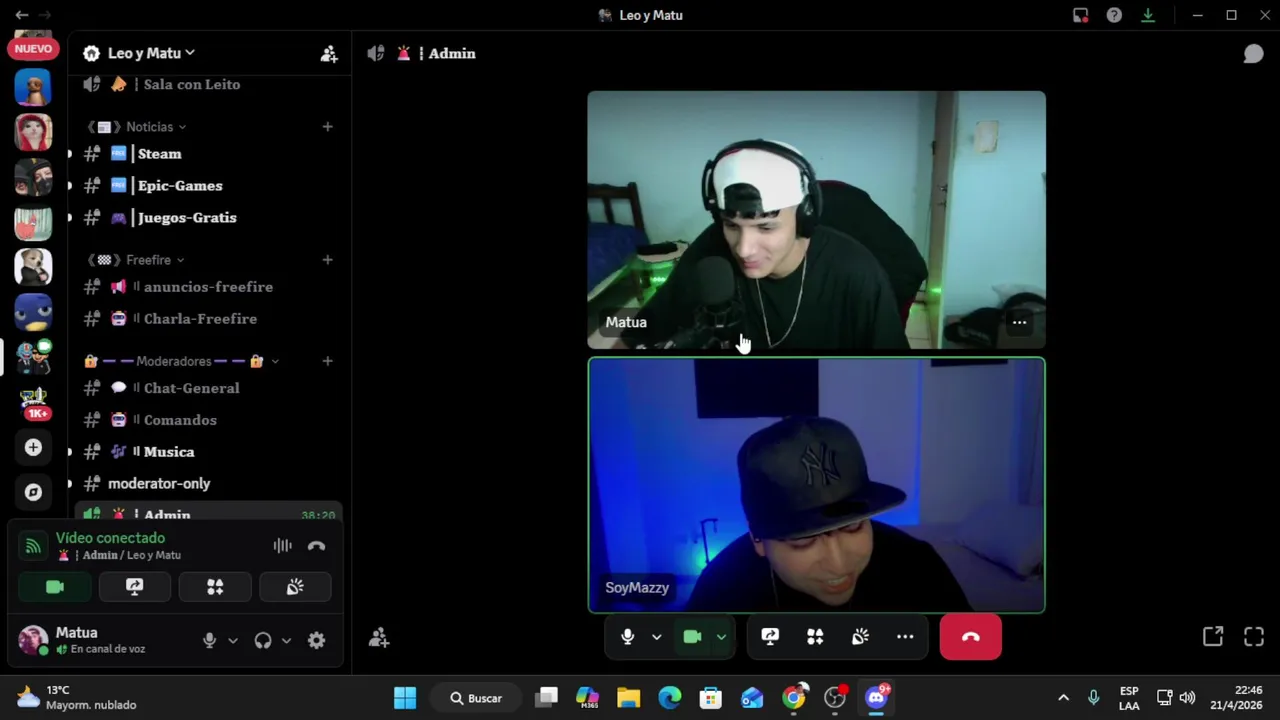This screenshot has width=1280, height=720.
Task: Open Windows Start menu
Action: [x=405, y=698]
